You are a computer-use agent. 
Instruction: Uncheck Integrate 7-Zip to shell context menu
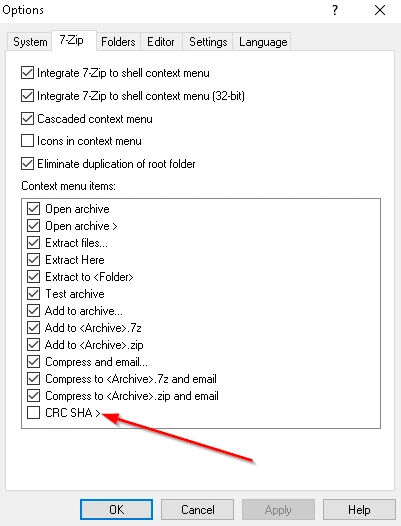[x=28, y=73]
